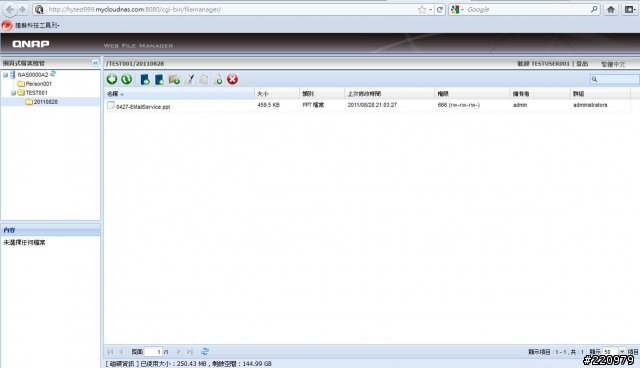
Task: Click the Trend Micro toolbar icon
Action: coord(7,25)
